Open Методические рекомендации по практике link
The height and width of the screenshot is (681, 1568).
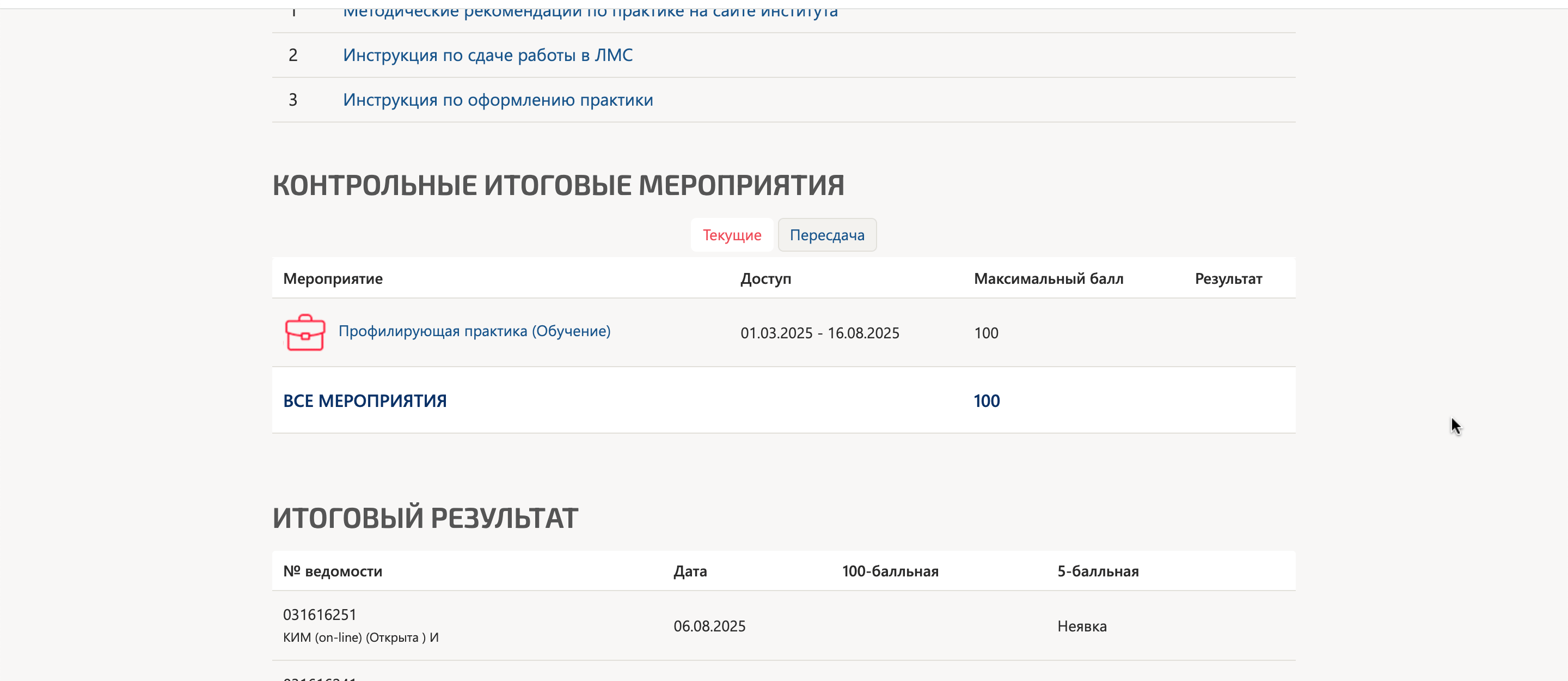(590, 11)
